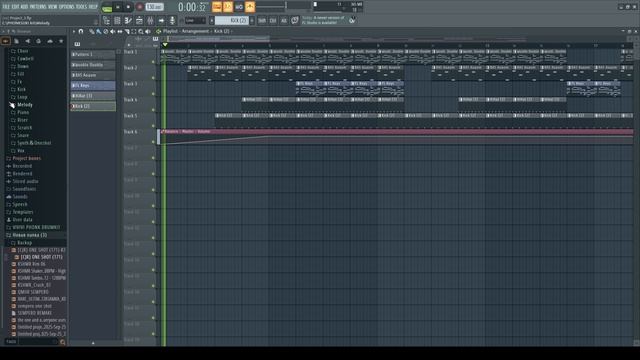Click the Play/Pause transport button
Image resolution: width=640 pixels, height=360 pixels.
point(118,7)
